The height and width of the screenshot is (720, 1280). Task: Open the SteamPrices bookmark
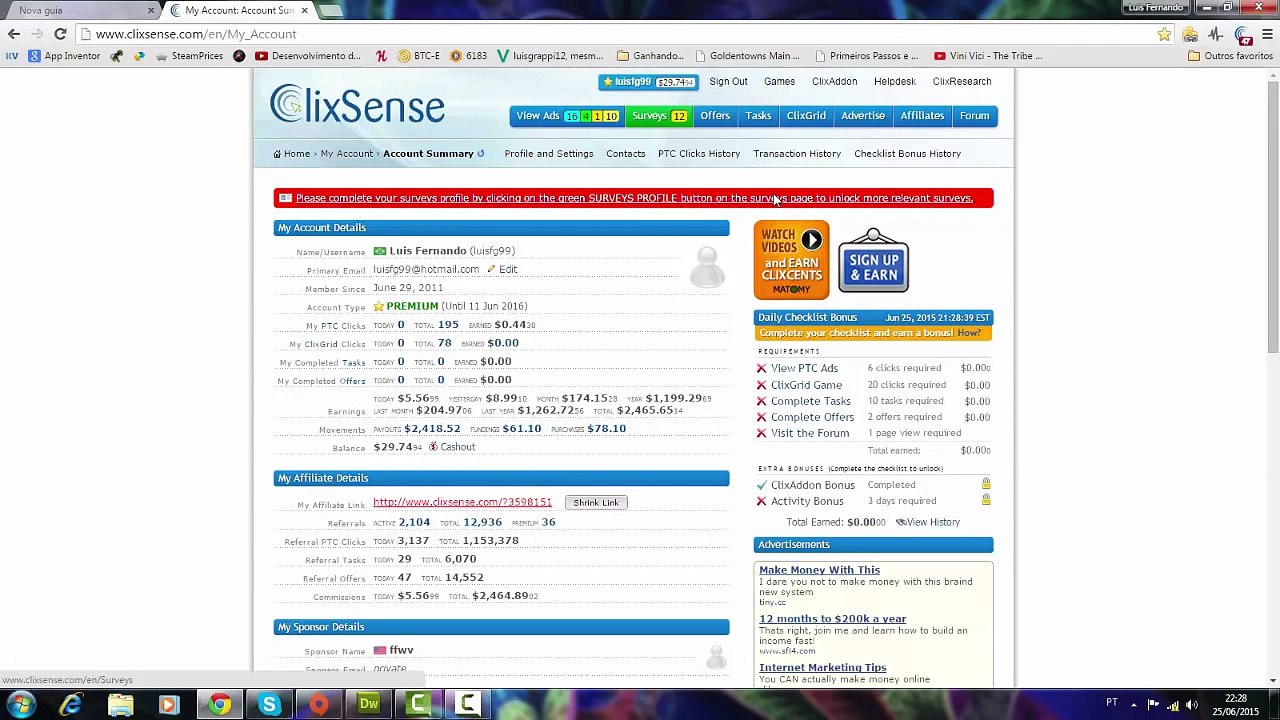189,56
